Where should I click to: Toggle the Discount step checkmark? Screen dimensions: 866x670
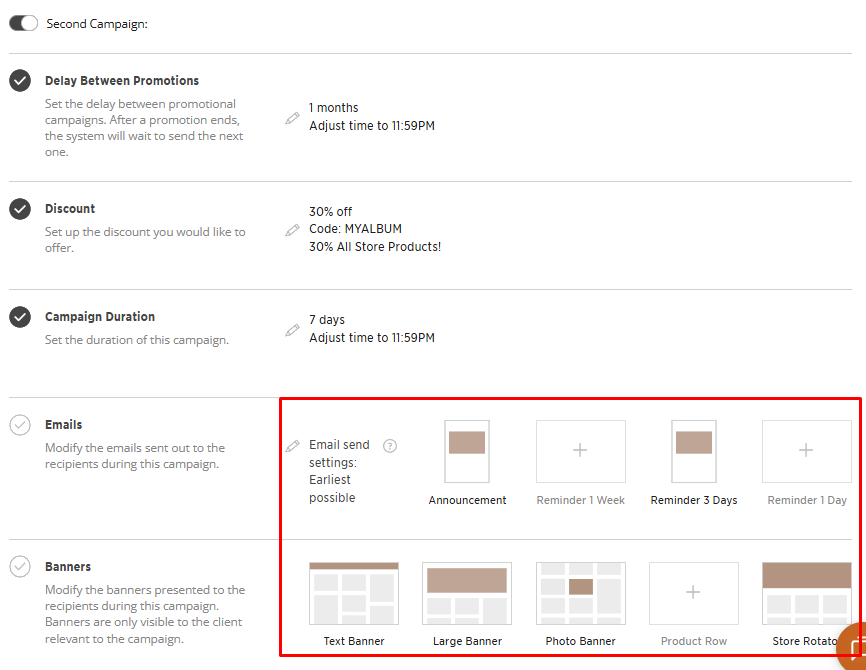click(x=20, y=209)
